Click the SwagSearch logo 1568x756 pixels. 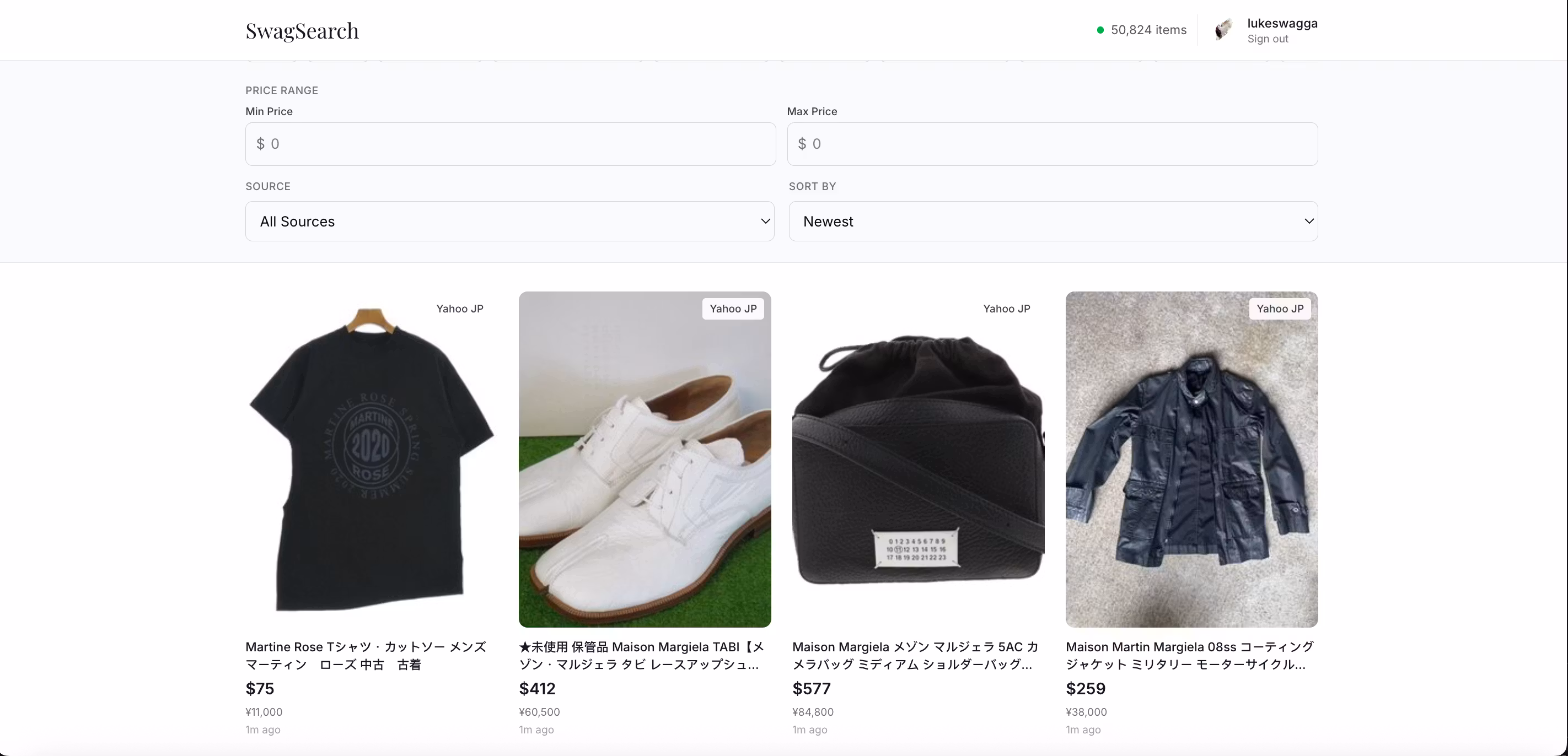302,31
